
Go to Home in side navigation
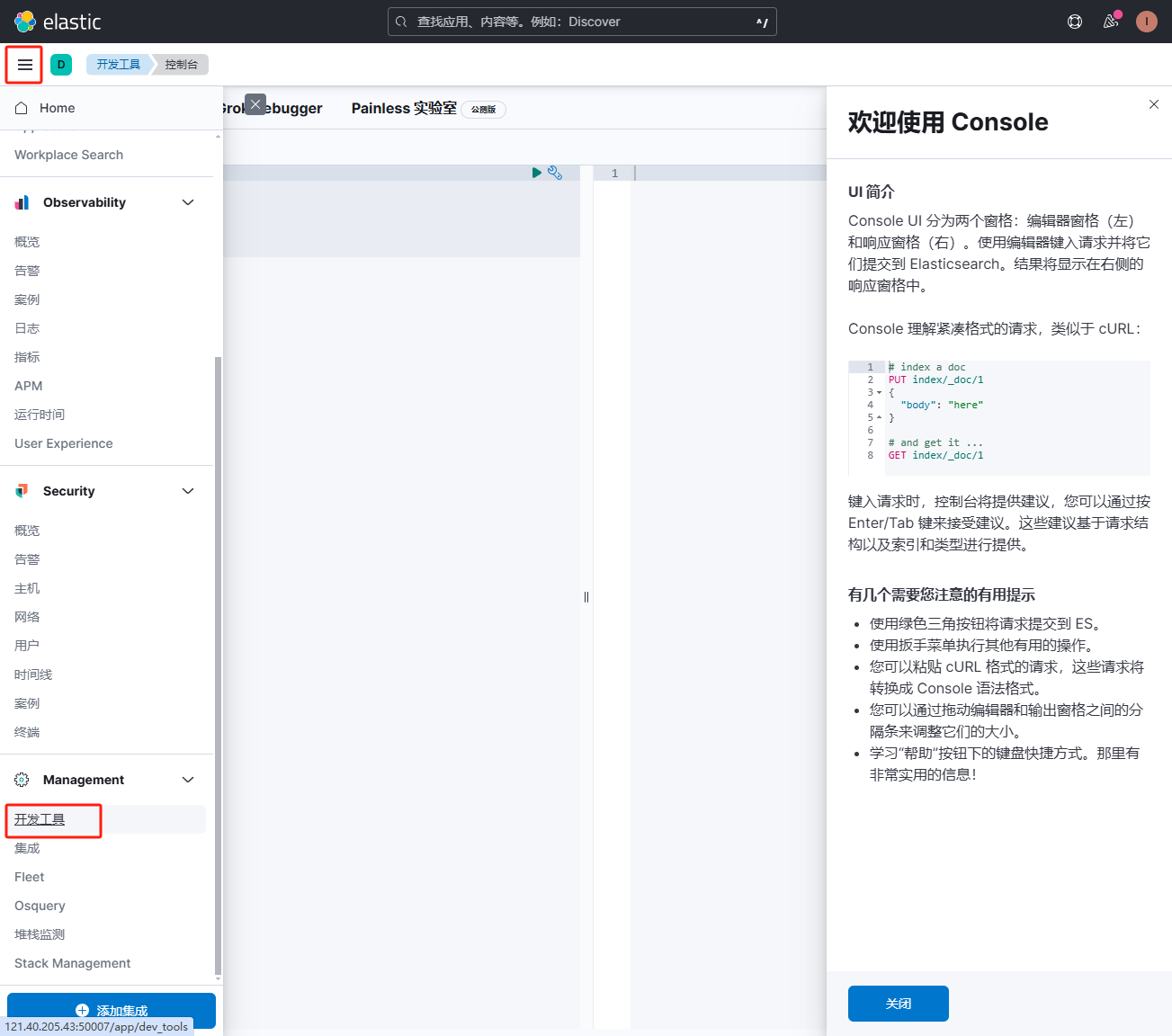pos(57,108)
